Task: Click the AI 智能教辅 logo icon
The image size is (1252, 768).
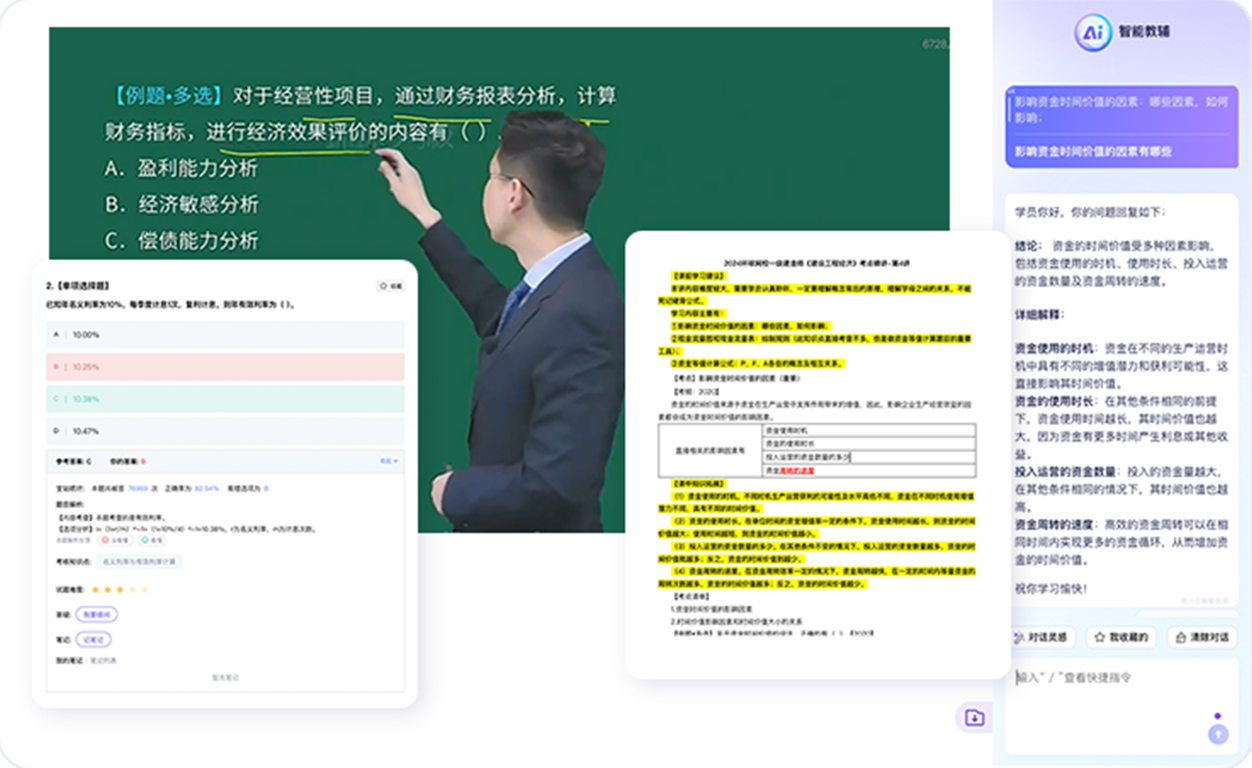Action: click(x=1092, y=32)
